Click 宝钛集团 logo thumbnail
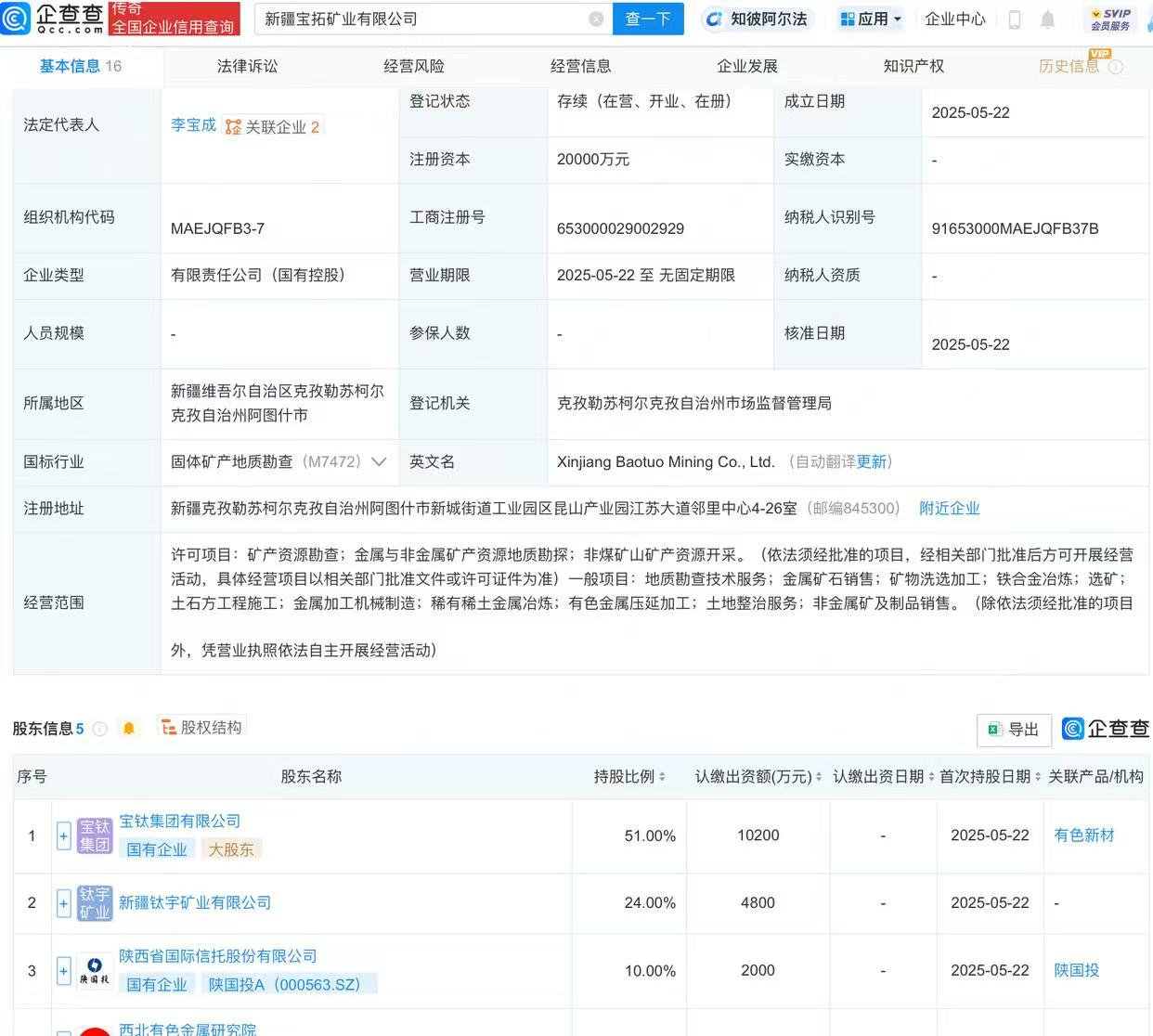Viewport: 1153px width, 1036px height. pyautogui.click(x=95, y=835)
